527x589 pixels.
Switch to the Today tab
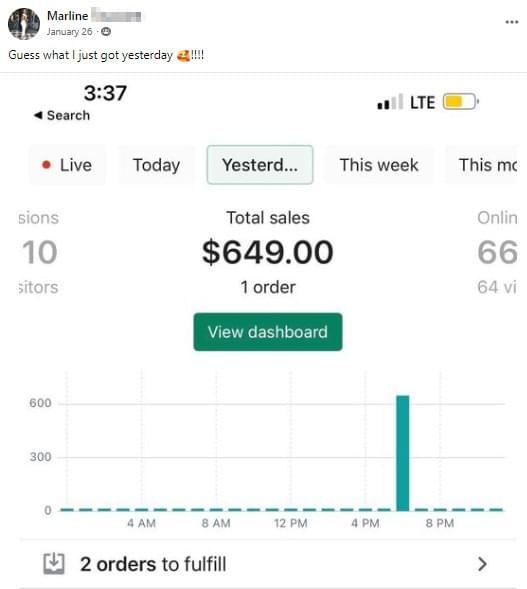[x=157, y=165]
